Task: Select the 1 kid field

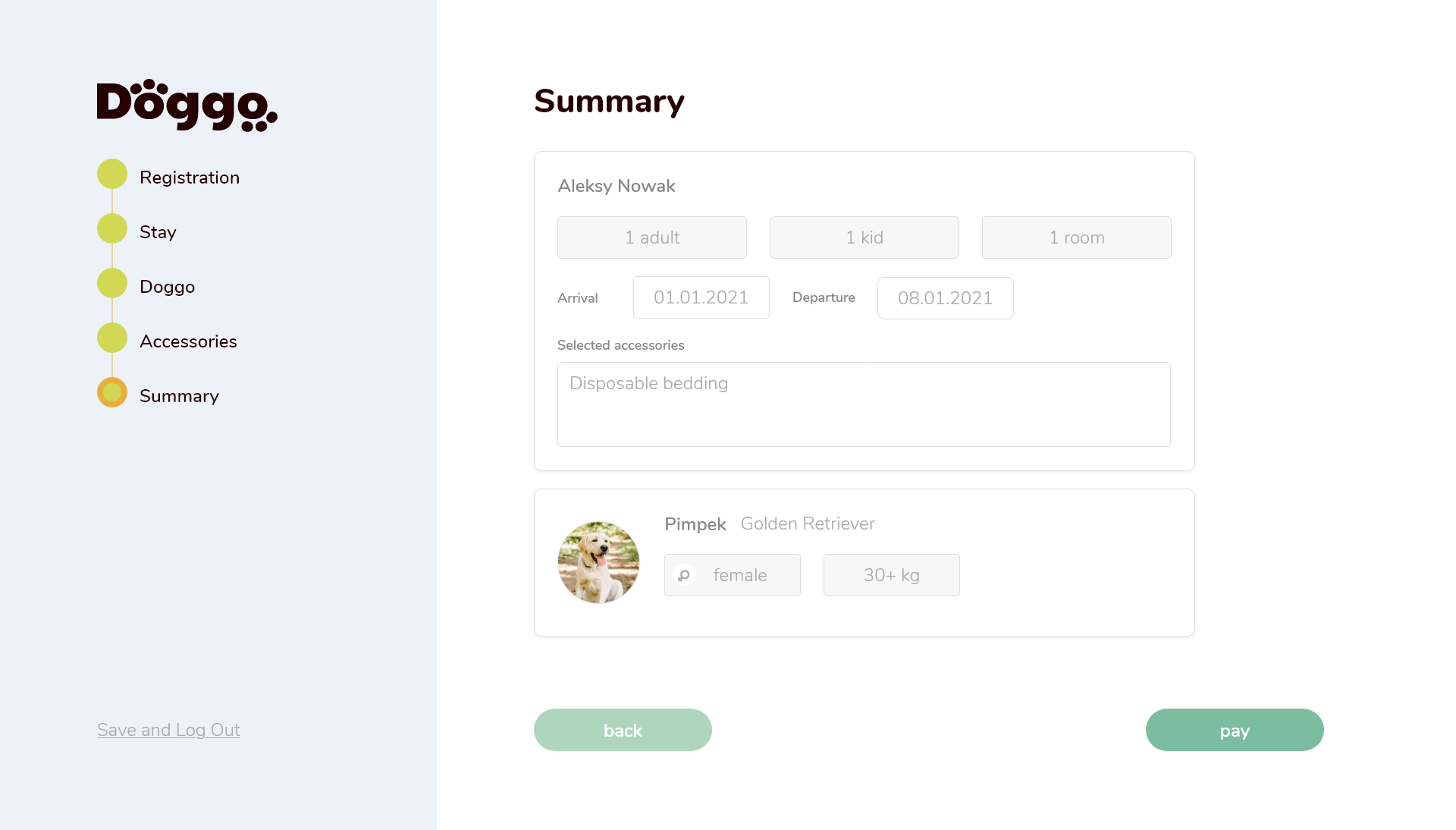Action: click(x=864, y=237)
